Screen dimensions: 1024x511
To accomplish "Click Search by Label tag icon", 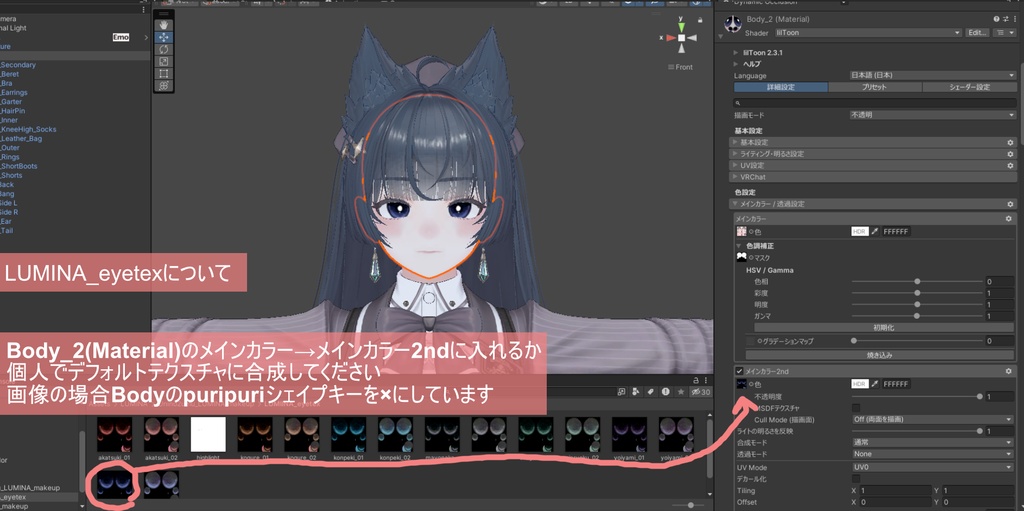I will tap(650, 391).
